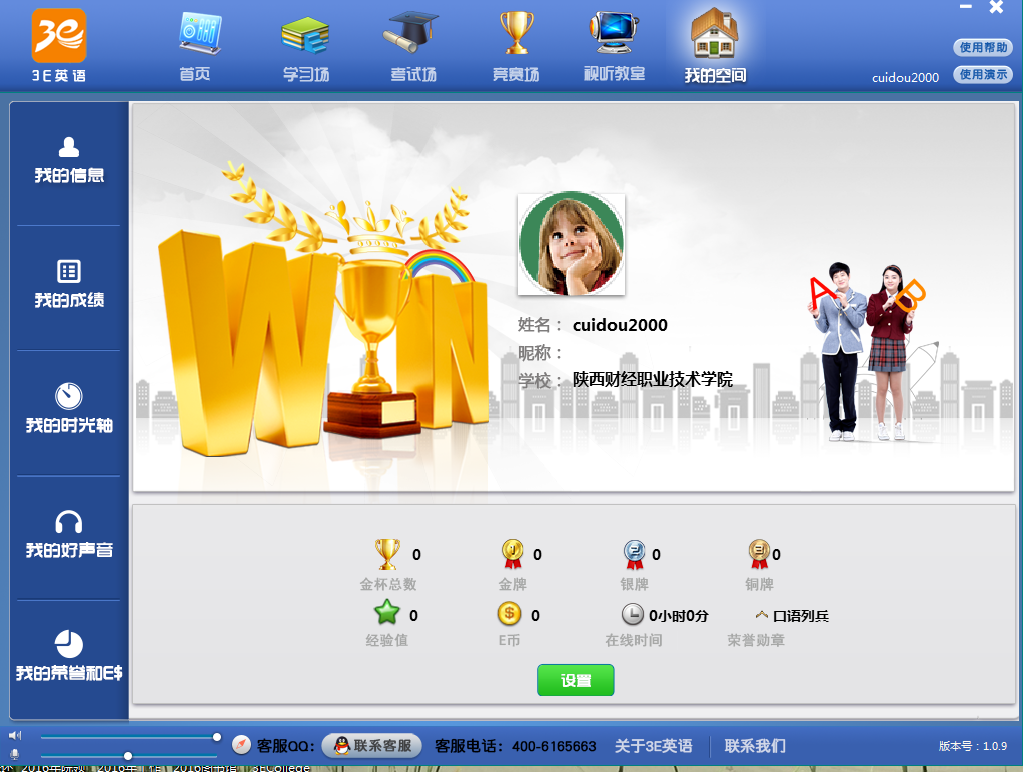The height and width of the screenshot is (772, 1023).
Task: Open 我的好声音 in the sidebar
Action: click(69, 535)
